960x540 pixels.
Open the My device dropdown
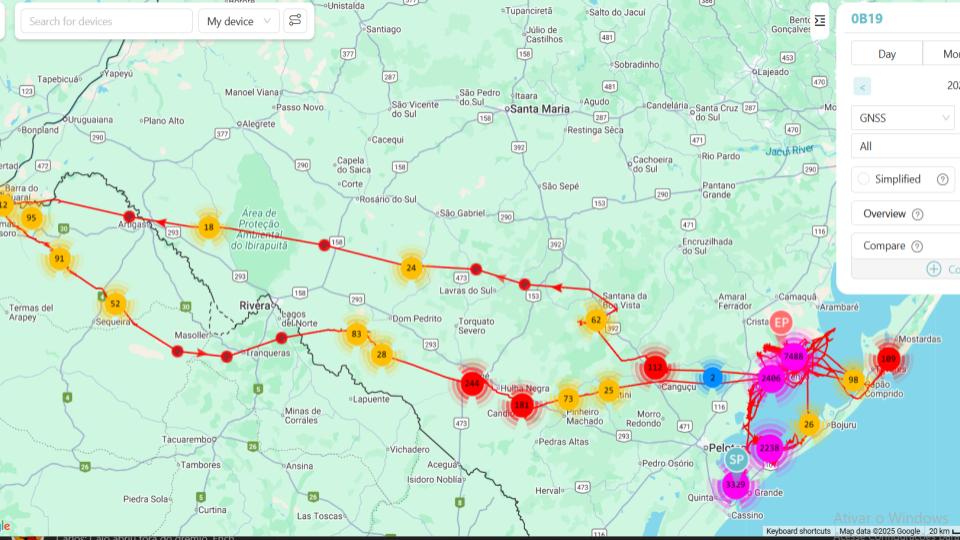pos(239,21)
